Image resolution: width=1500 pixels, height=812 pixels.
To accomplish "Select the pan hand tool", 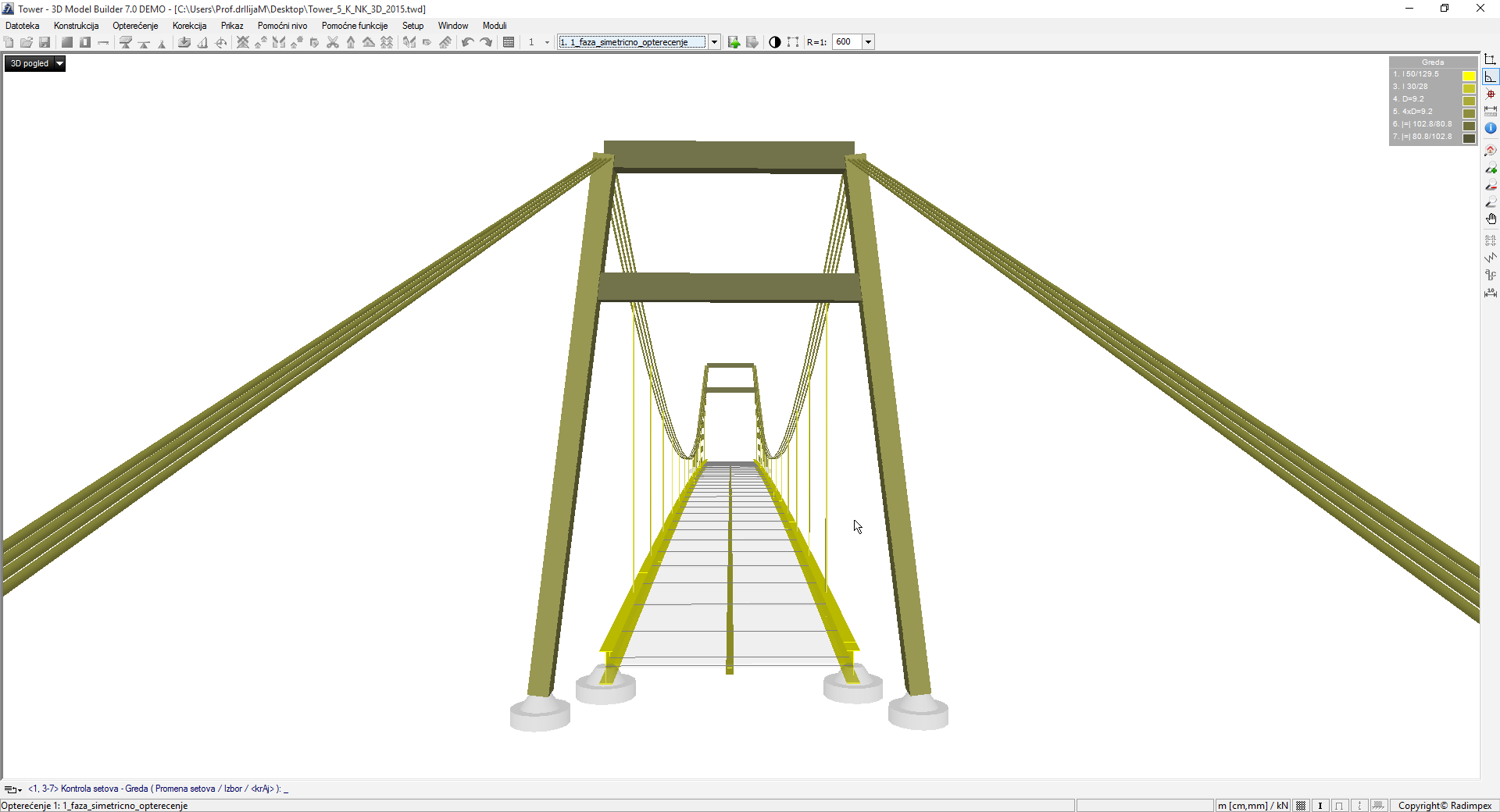I will coord(1491,219).
